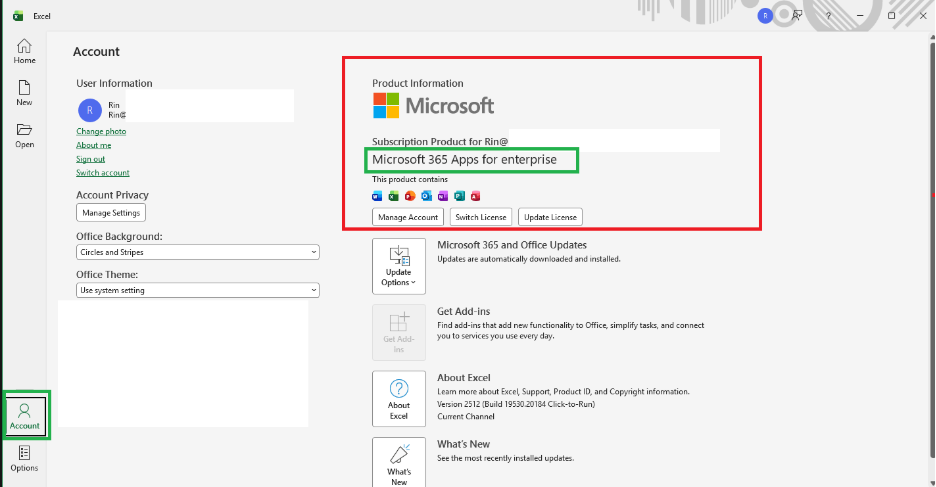Click the Microsoft 365 Apps for enterprise text
The width and height of the screenshot is (936, 487).
point(464,160)
